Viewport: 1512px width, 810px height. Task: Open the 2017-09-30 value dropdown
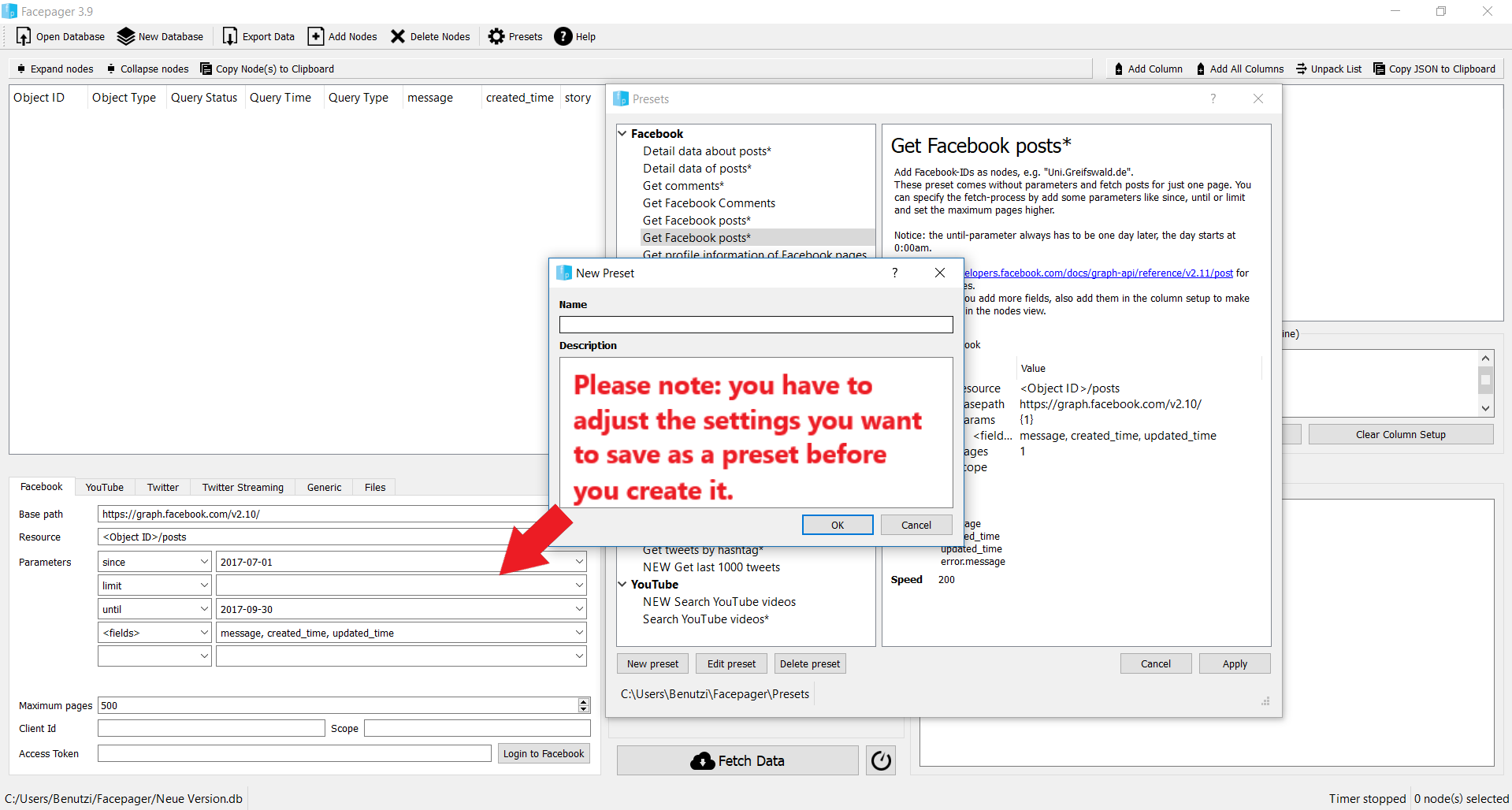coord(579,609)
